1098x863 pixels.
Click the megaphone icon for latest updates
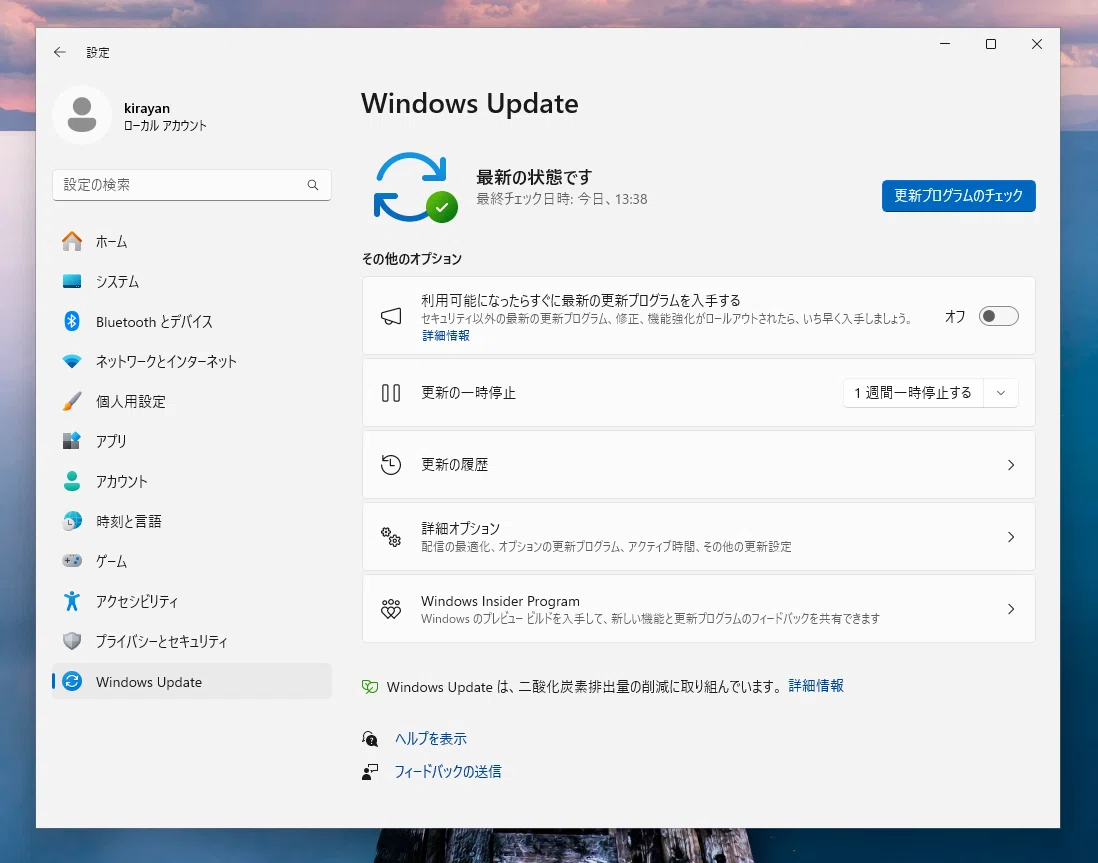[x=391, y=317]
